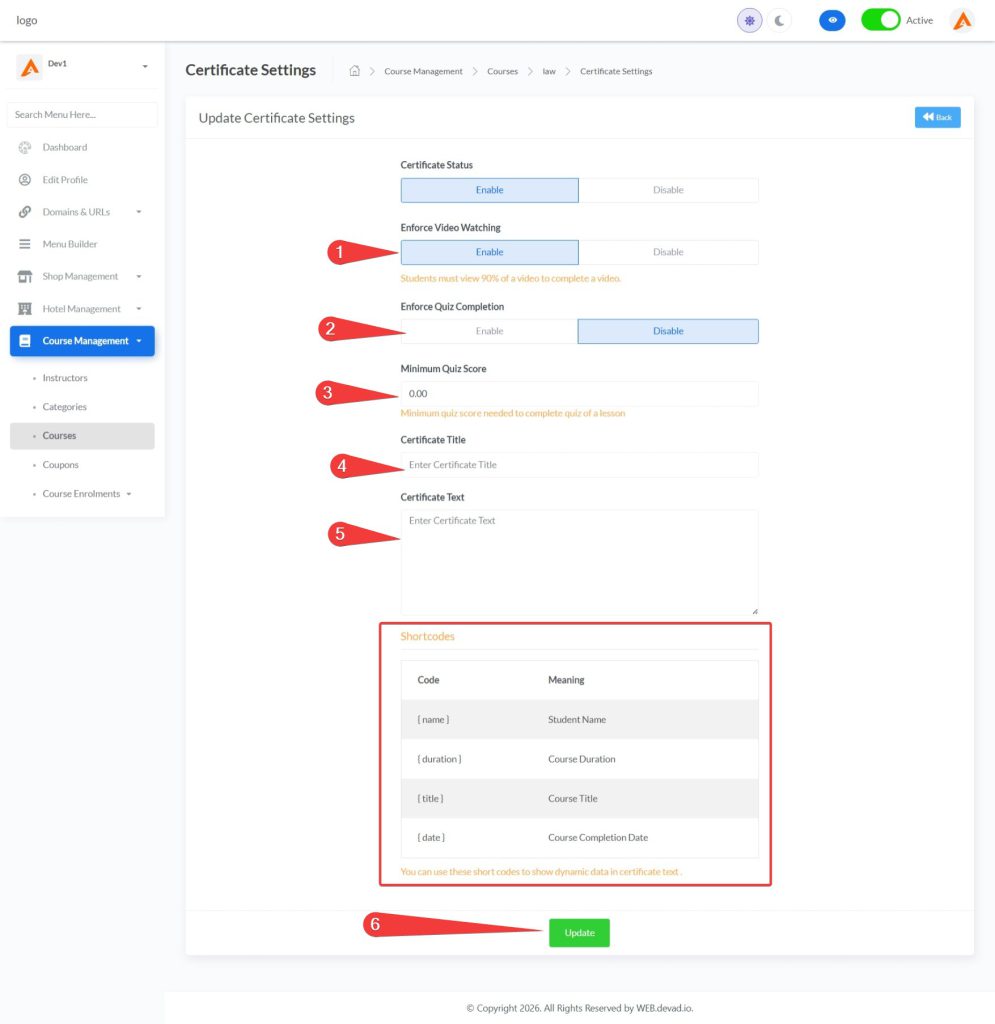This screenshot has width=995, height=1024.
Task: Open Instructors in Course Management
Action: click(65, 378)
